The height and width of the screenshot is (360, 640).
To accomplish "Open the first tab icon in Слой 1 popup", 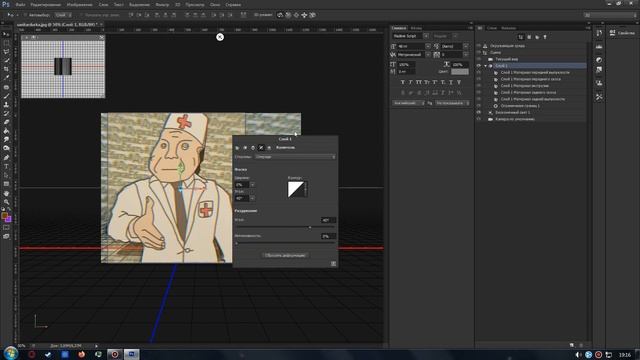I will point(237,148).
